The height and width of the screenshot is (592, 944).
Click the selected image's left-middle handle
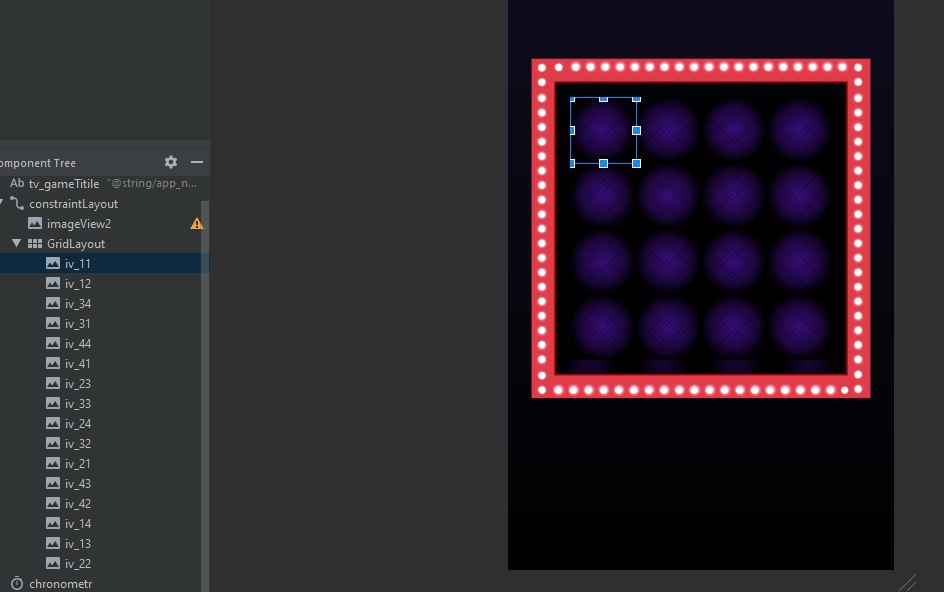point(573,130)
